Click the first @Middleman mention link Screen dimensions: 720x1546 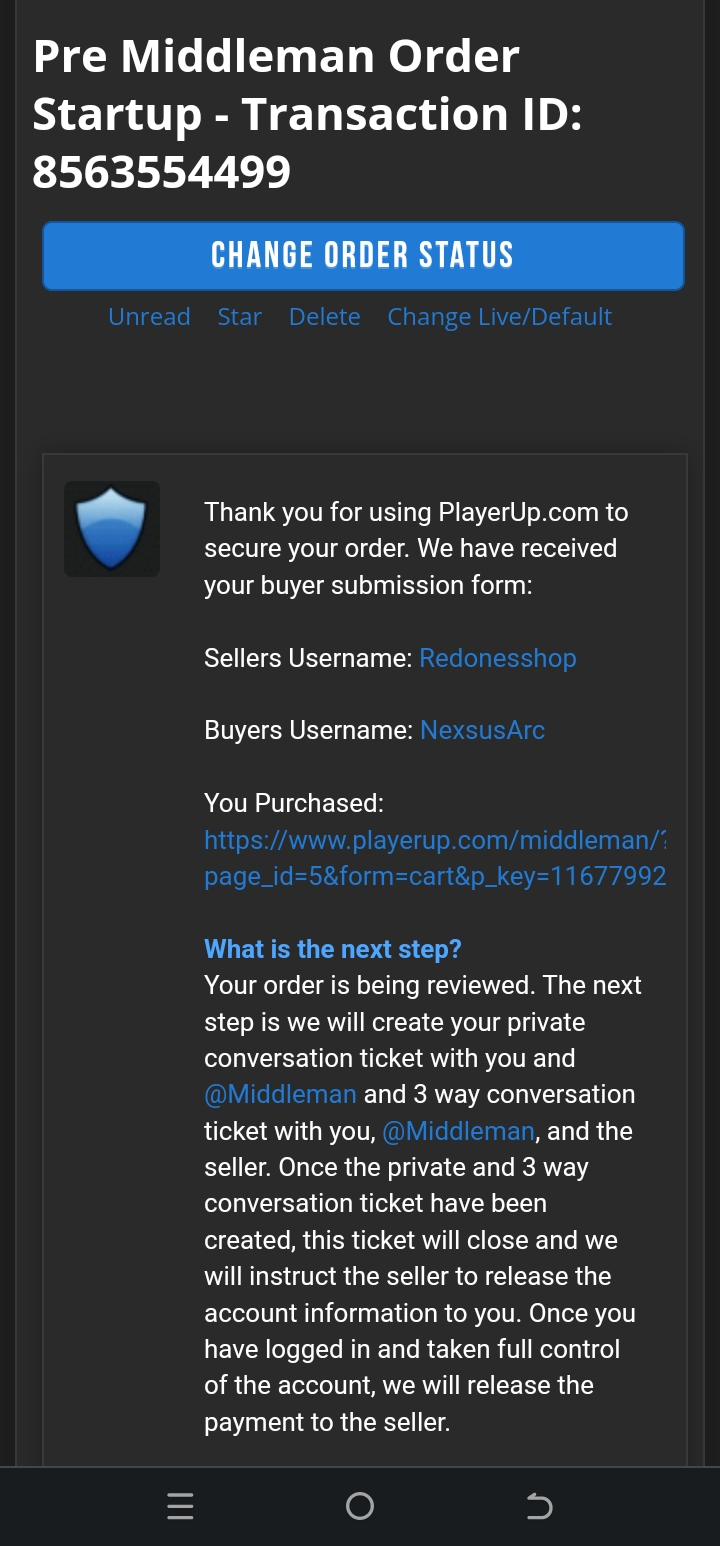click(279, 1094)
